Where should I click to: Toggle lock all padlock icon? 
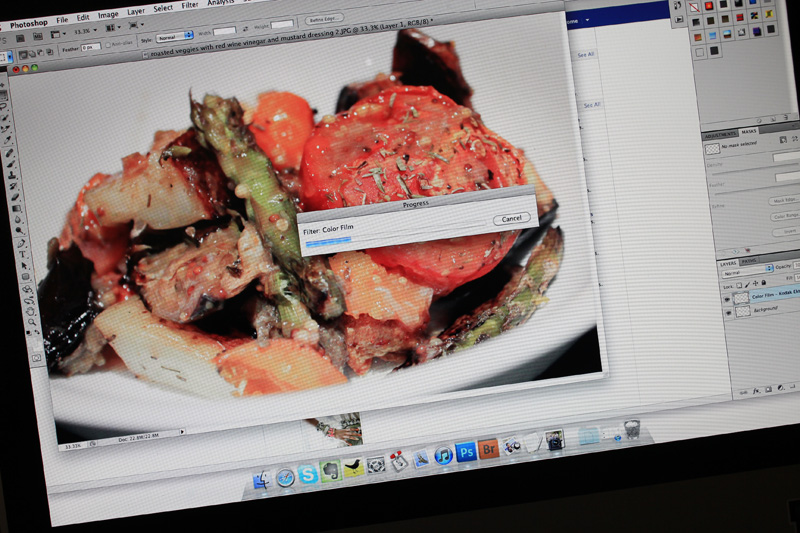pos(764,283)
